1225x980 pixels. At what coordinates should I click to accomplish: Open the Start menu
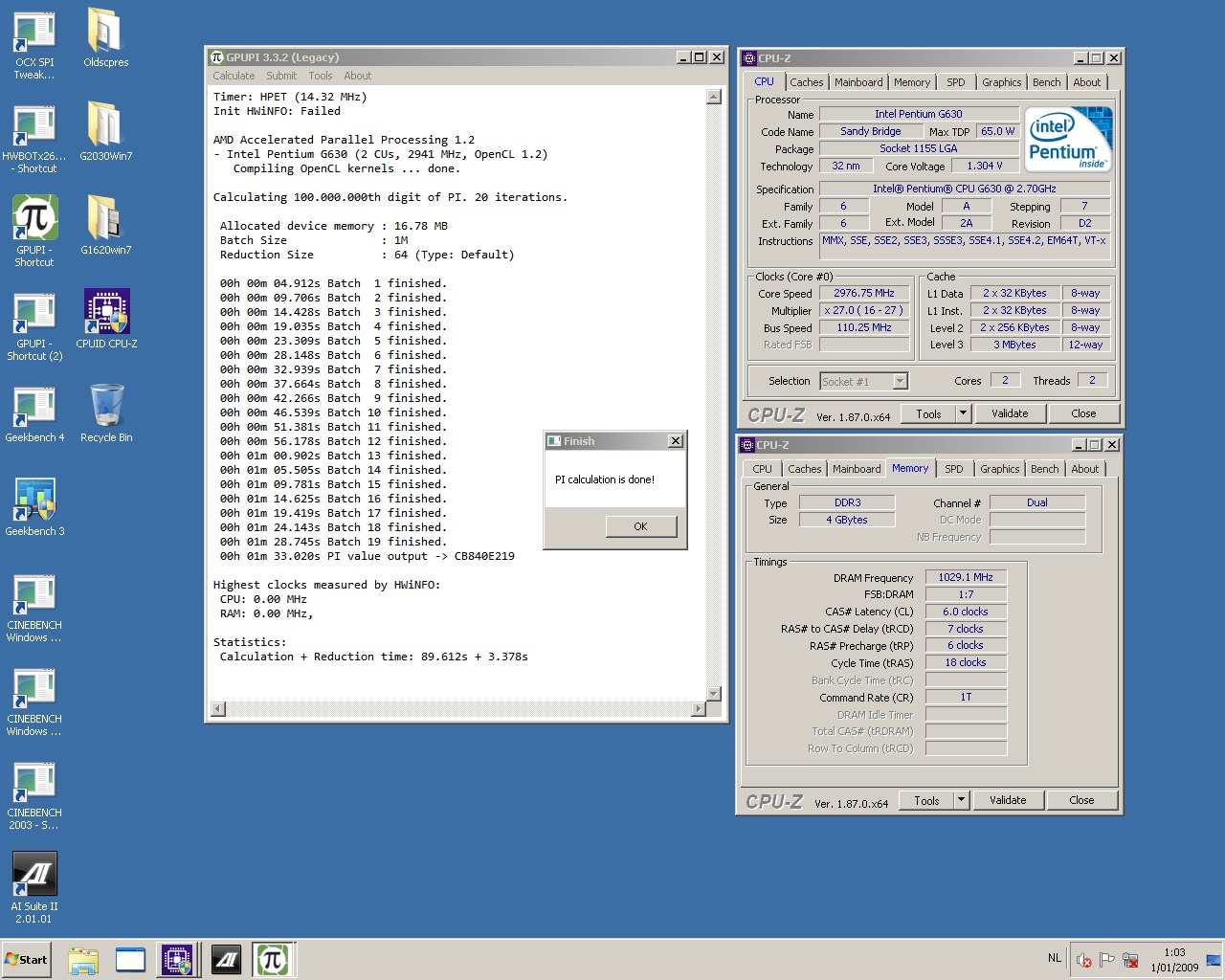[x=27, y=959]
